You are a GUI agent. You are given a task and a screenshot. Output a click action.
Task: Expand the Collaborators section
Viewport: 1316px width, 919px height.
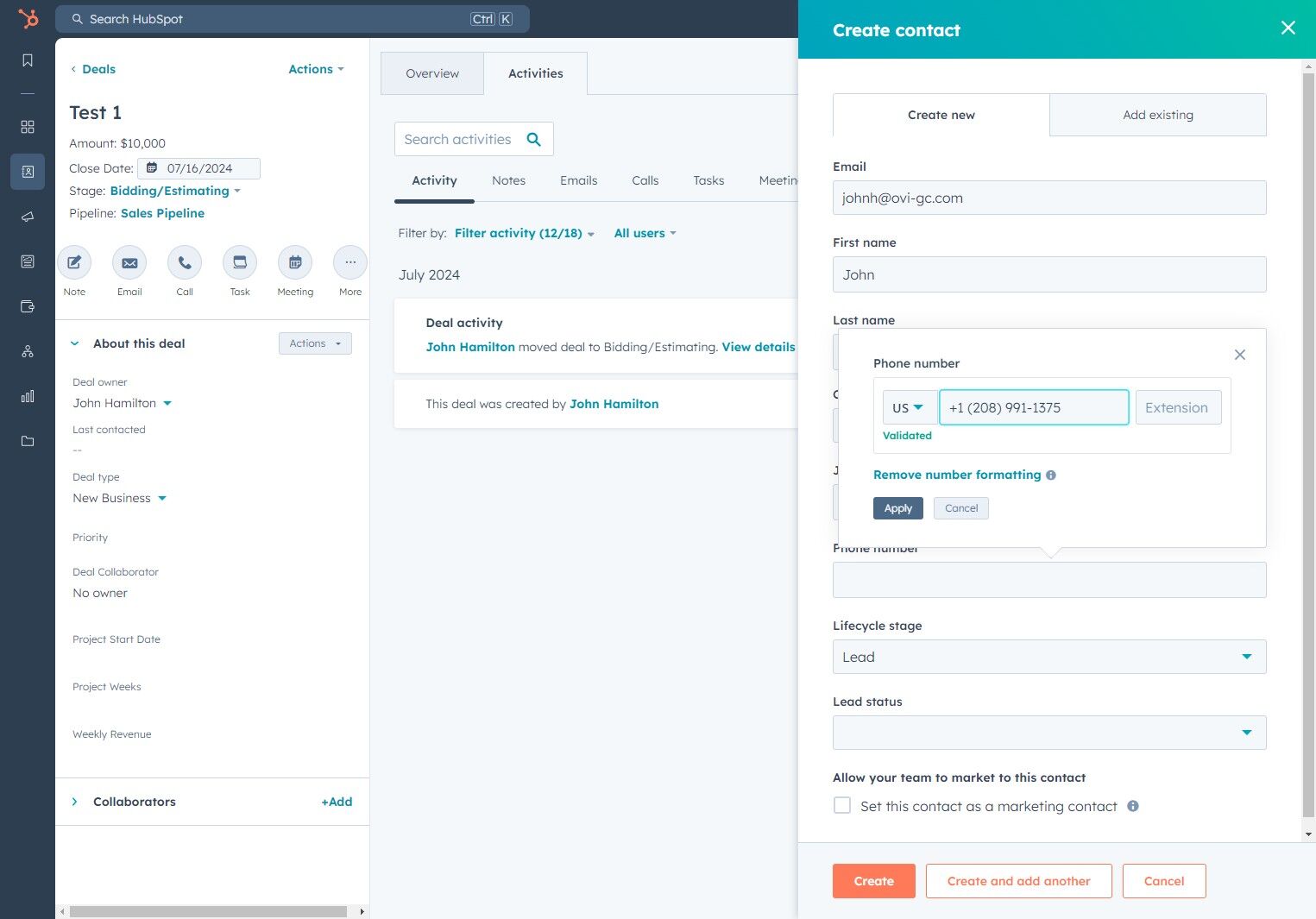tap(74, 802)
